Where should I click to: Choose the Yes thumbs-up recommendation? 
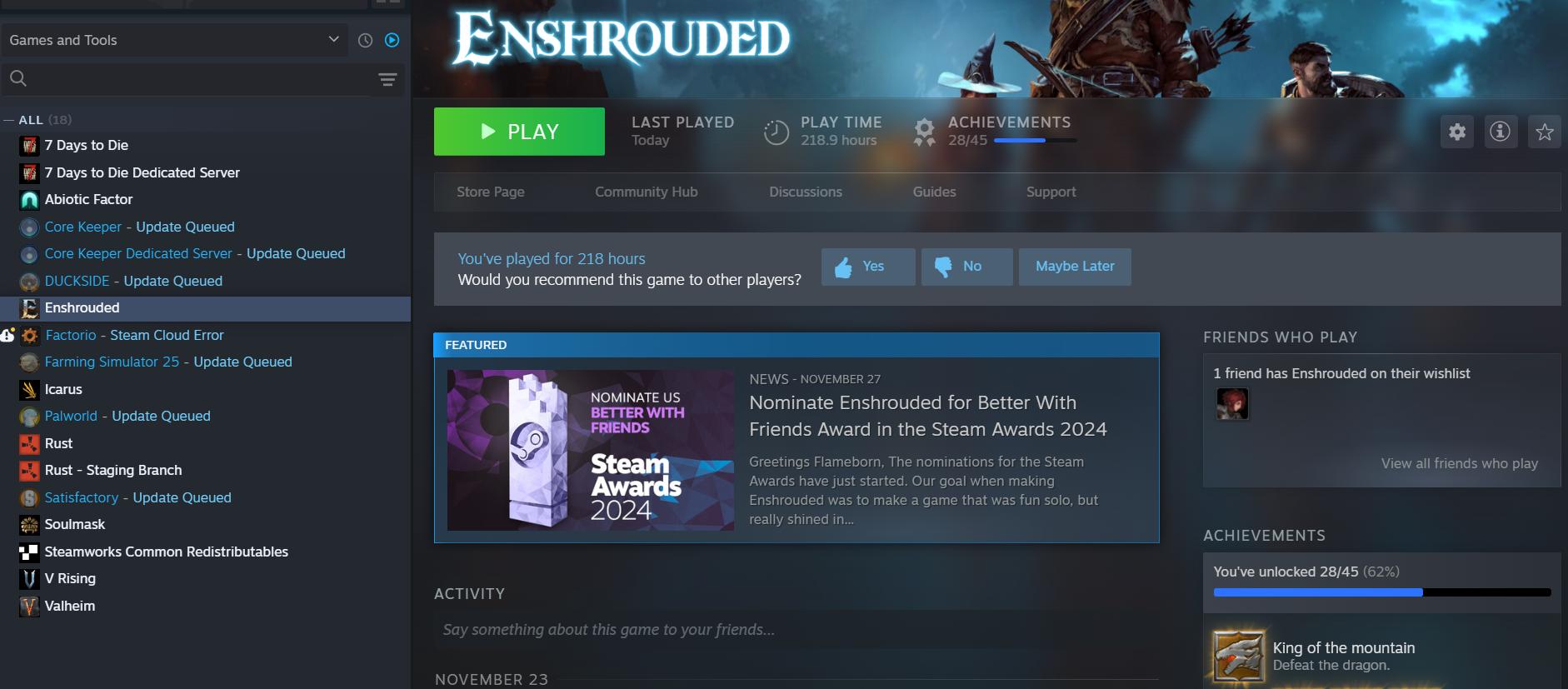point(868,267)
